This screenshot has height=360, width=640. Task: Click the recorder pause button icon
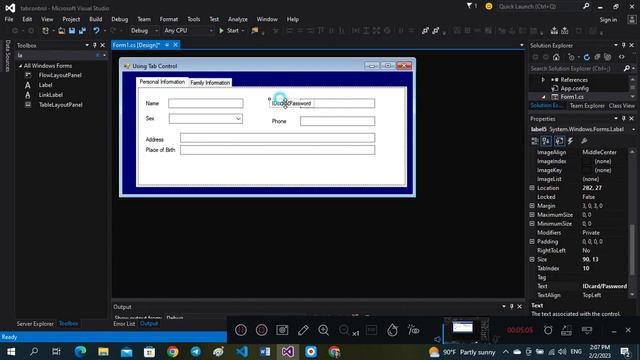[x=241, y=330]
